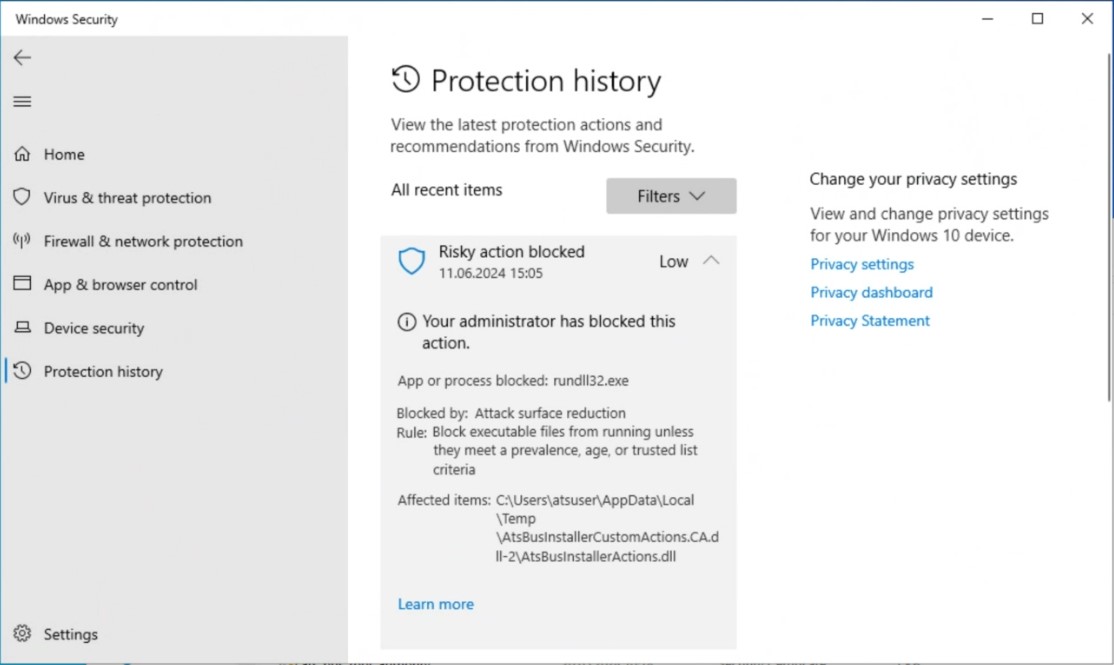Click the Firewall & network protection antenna icon
Viewport: 1114px width, 665px height.
pos(22,241)
